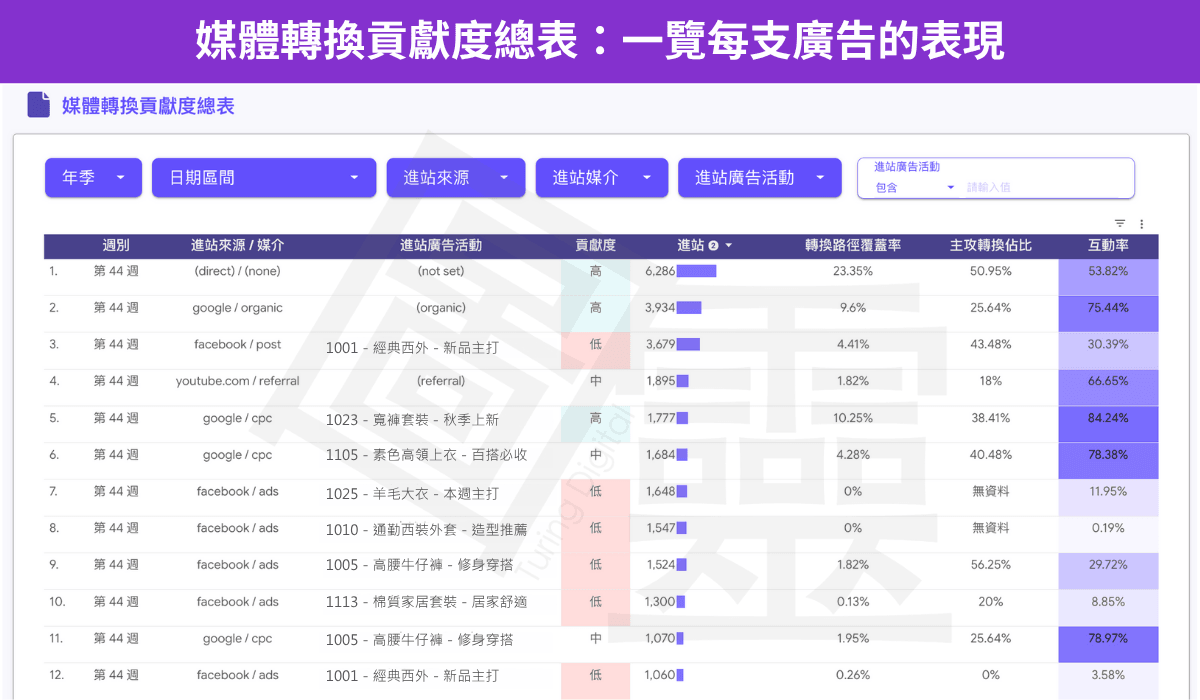Click the sort arrow in 進站 header
Viewport: 1200px width, 700px height.
click(728, 246)
